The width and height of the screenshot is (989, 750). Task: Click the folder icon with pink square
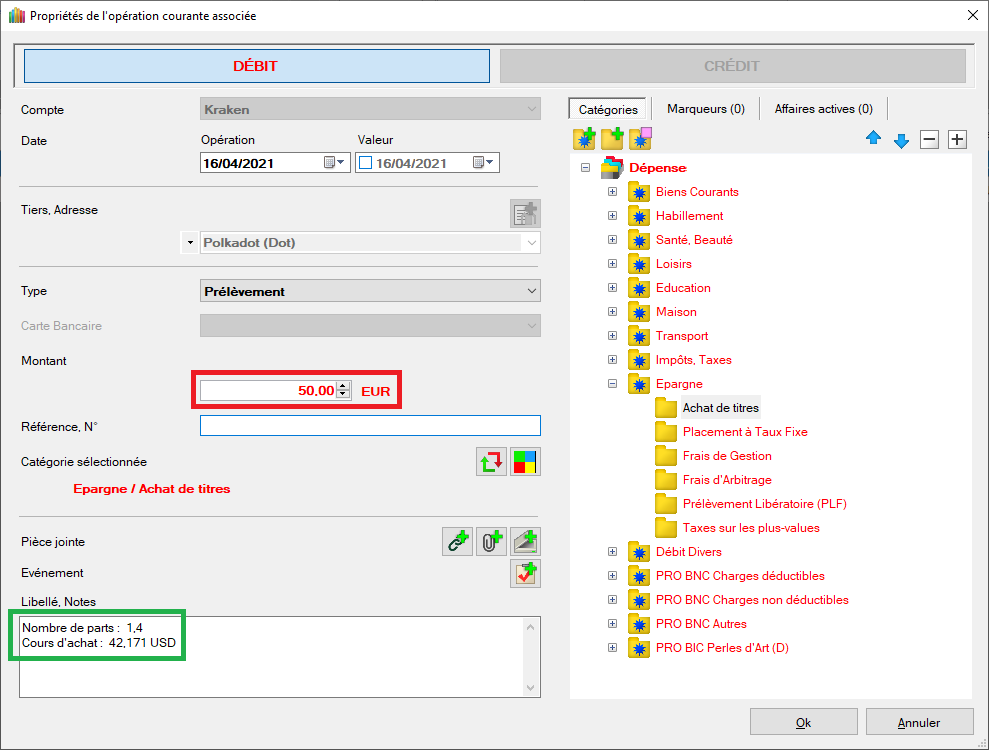(x=640, y=139)
